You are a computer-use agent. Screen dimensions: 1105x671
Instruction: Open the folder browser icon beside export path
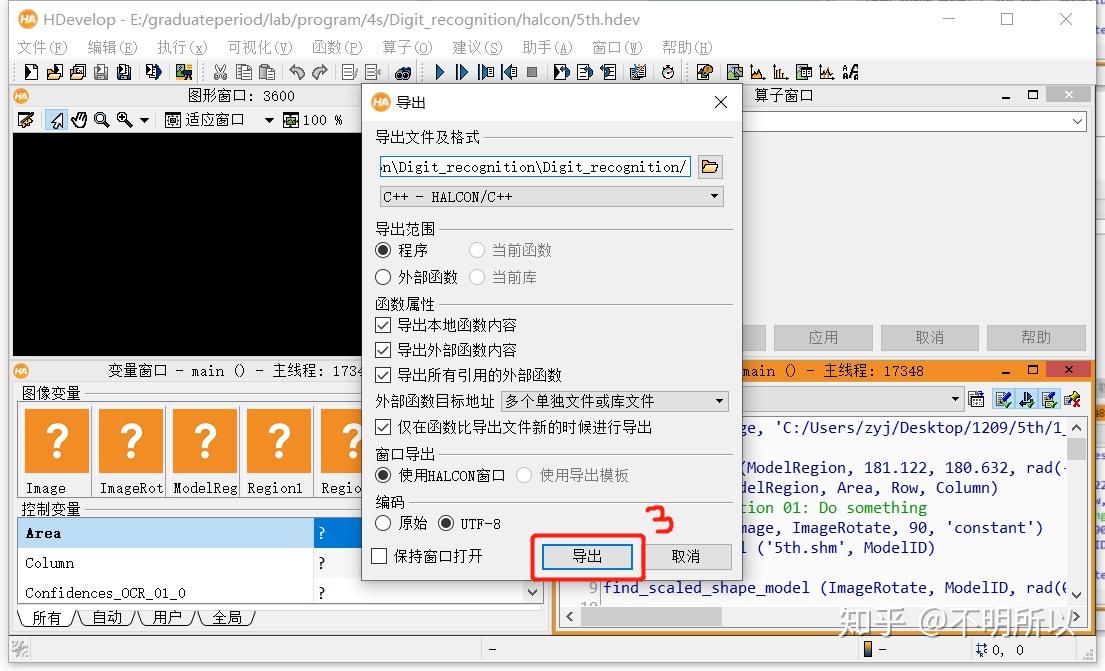coord(710,167)
